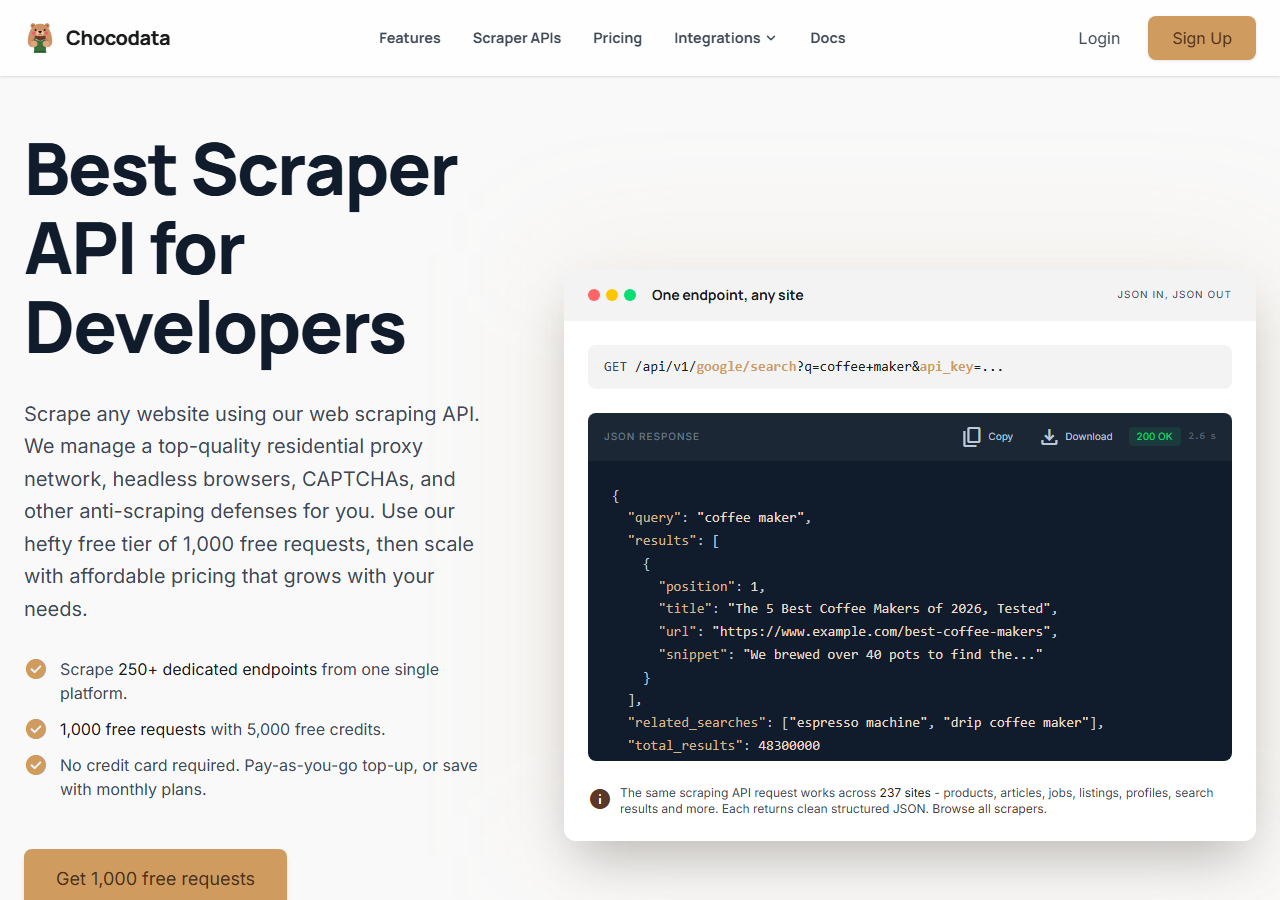Screen dimensions: 1280x900
Task: Click the 200 OK status badge
Action: tap(1155, 437)
